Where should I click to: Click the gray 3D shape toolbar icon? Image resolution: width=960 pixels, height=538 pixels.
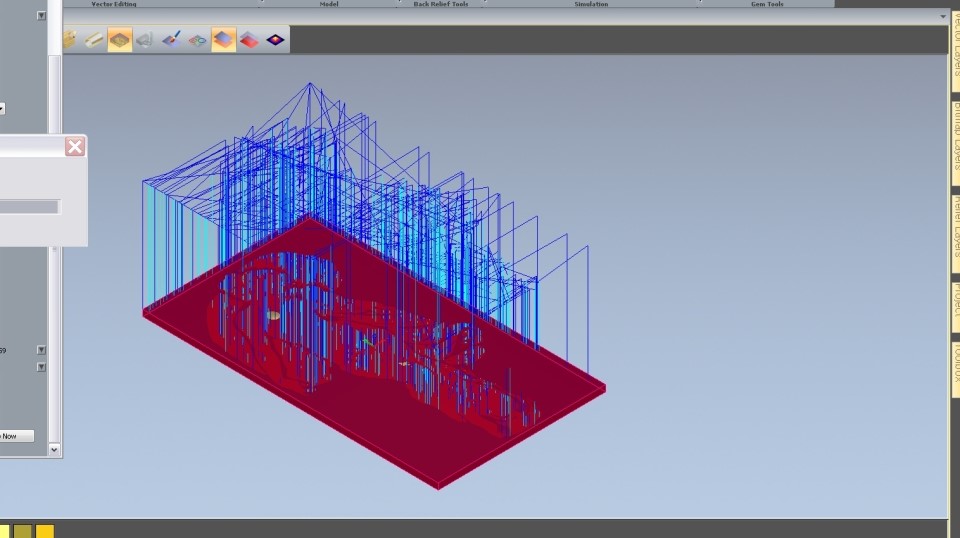[146, 40]
